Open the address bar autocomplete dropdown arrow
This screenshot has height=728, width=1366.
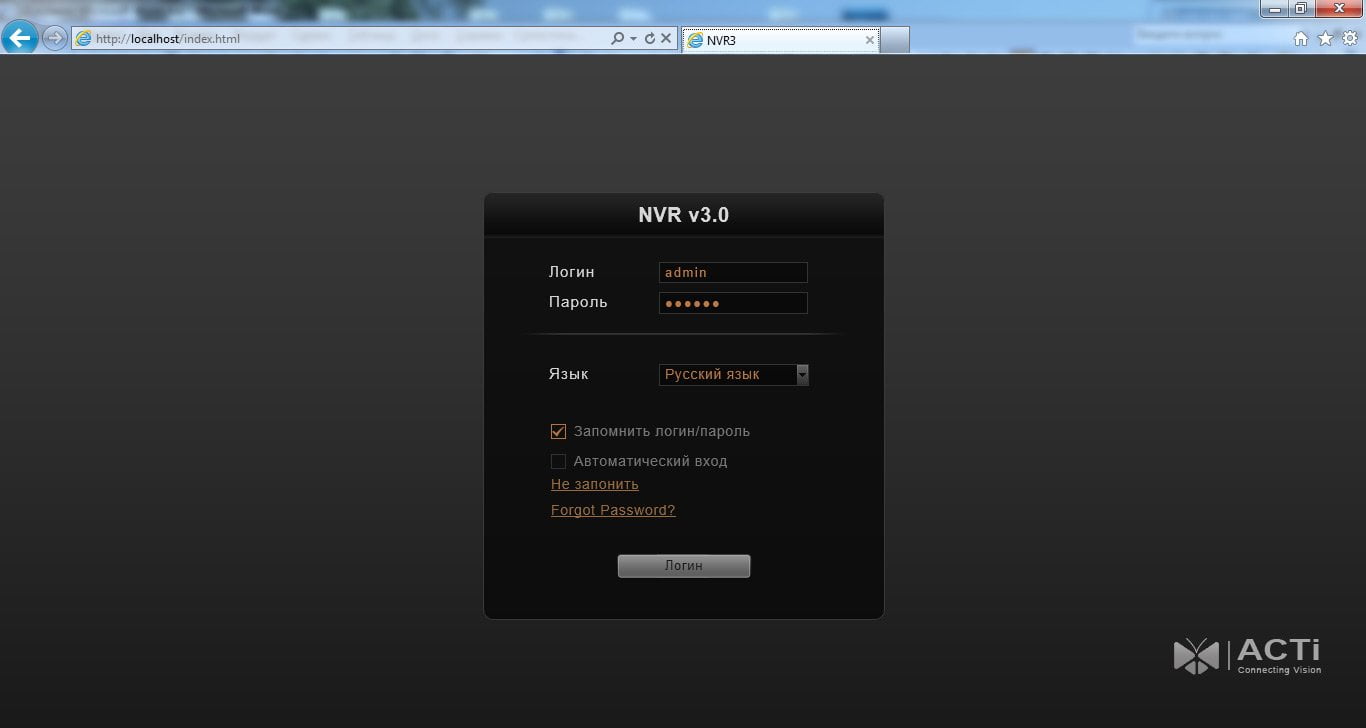point(633,39)
